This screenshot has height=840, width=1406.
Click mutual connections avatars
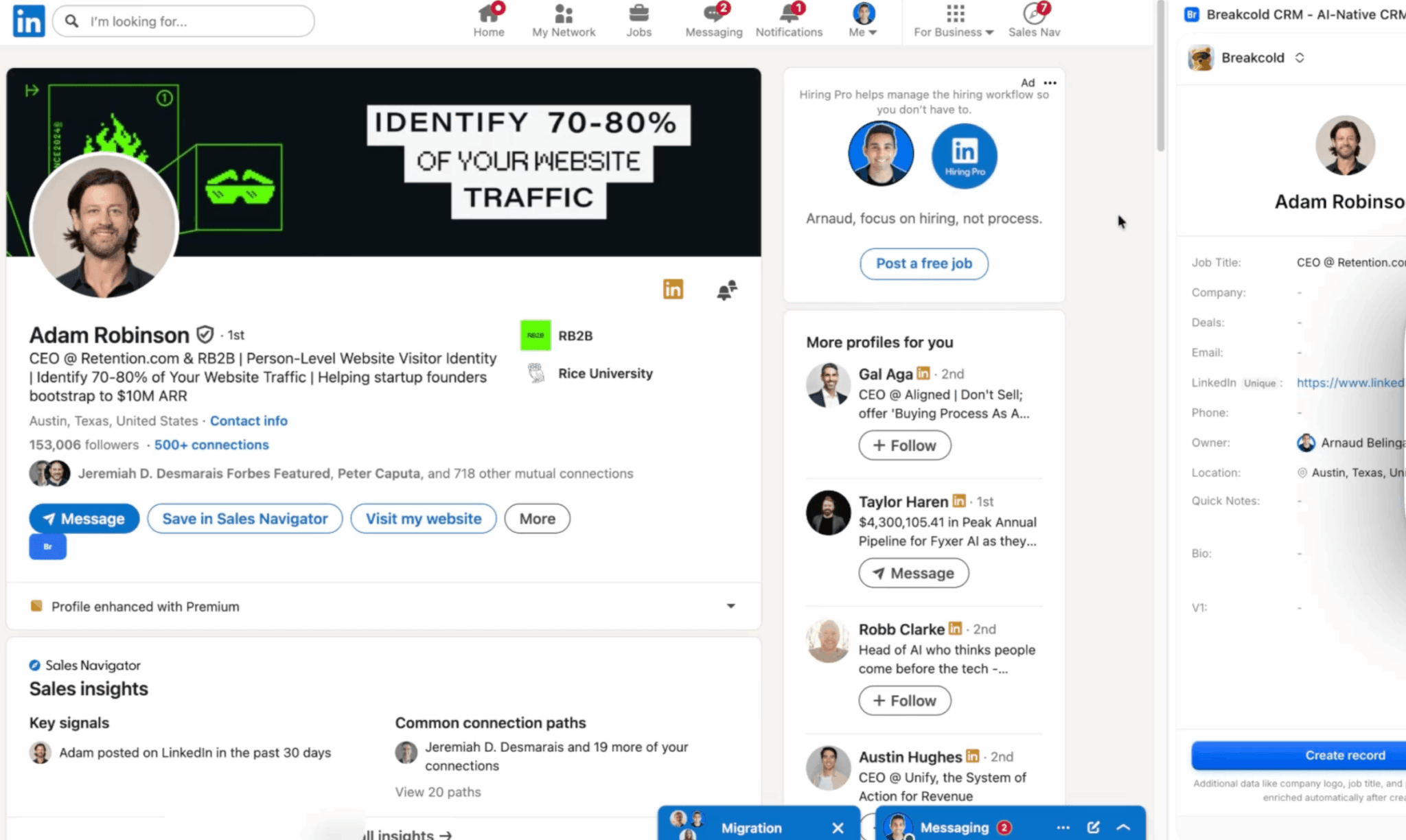coord(49,474)
